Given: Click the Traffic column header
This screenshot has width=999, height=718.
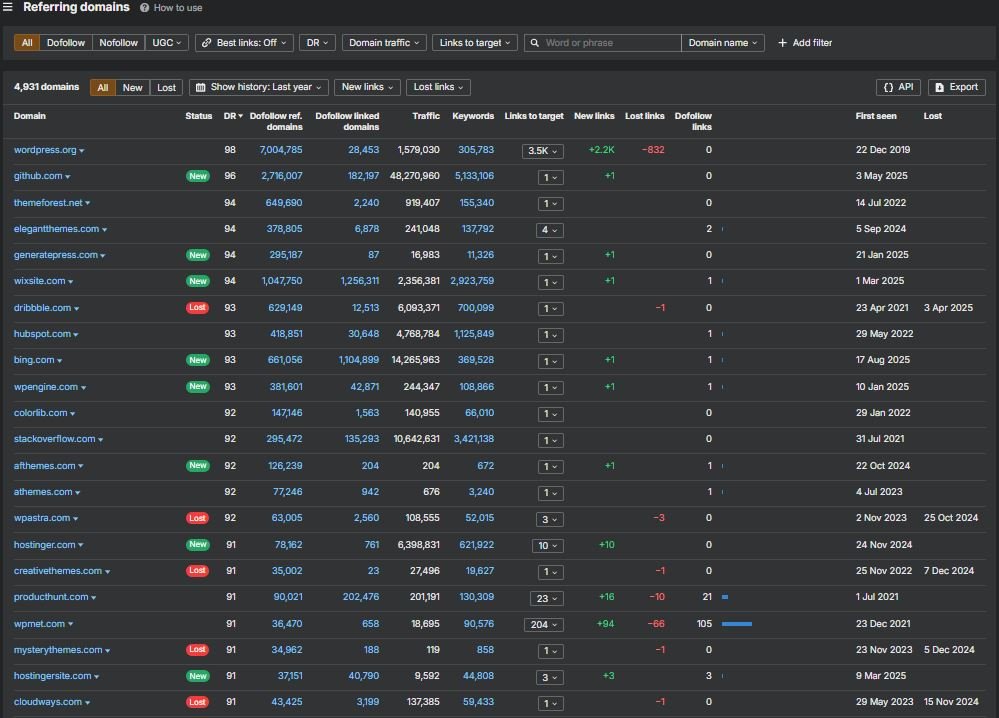Looking at the screenshot, I should 426,116.
